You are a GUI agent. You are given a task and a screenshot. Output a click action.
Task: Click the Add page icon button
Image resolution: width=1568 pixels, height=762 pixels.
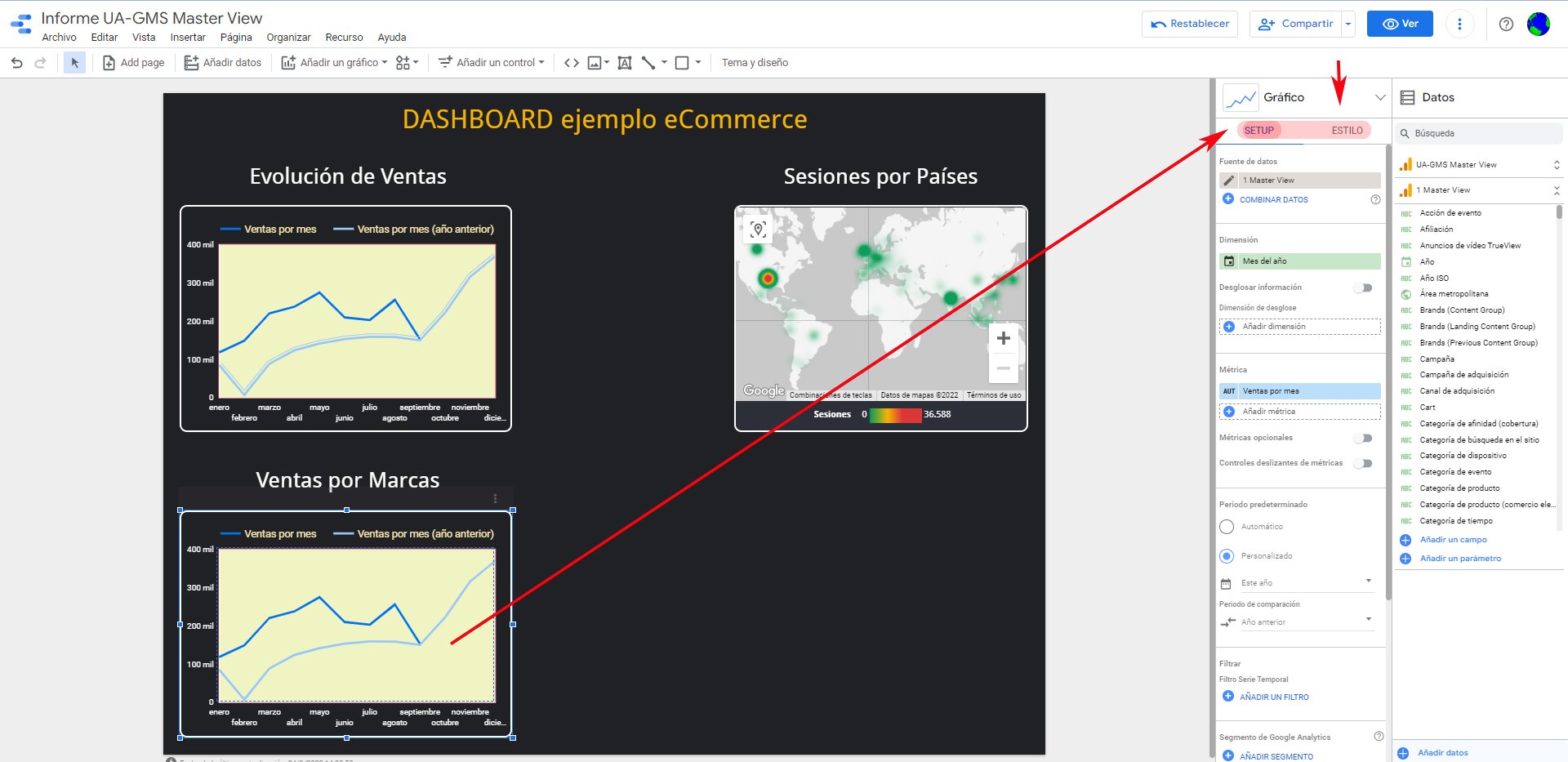133,63
